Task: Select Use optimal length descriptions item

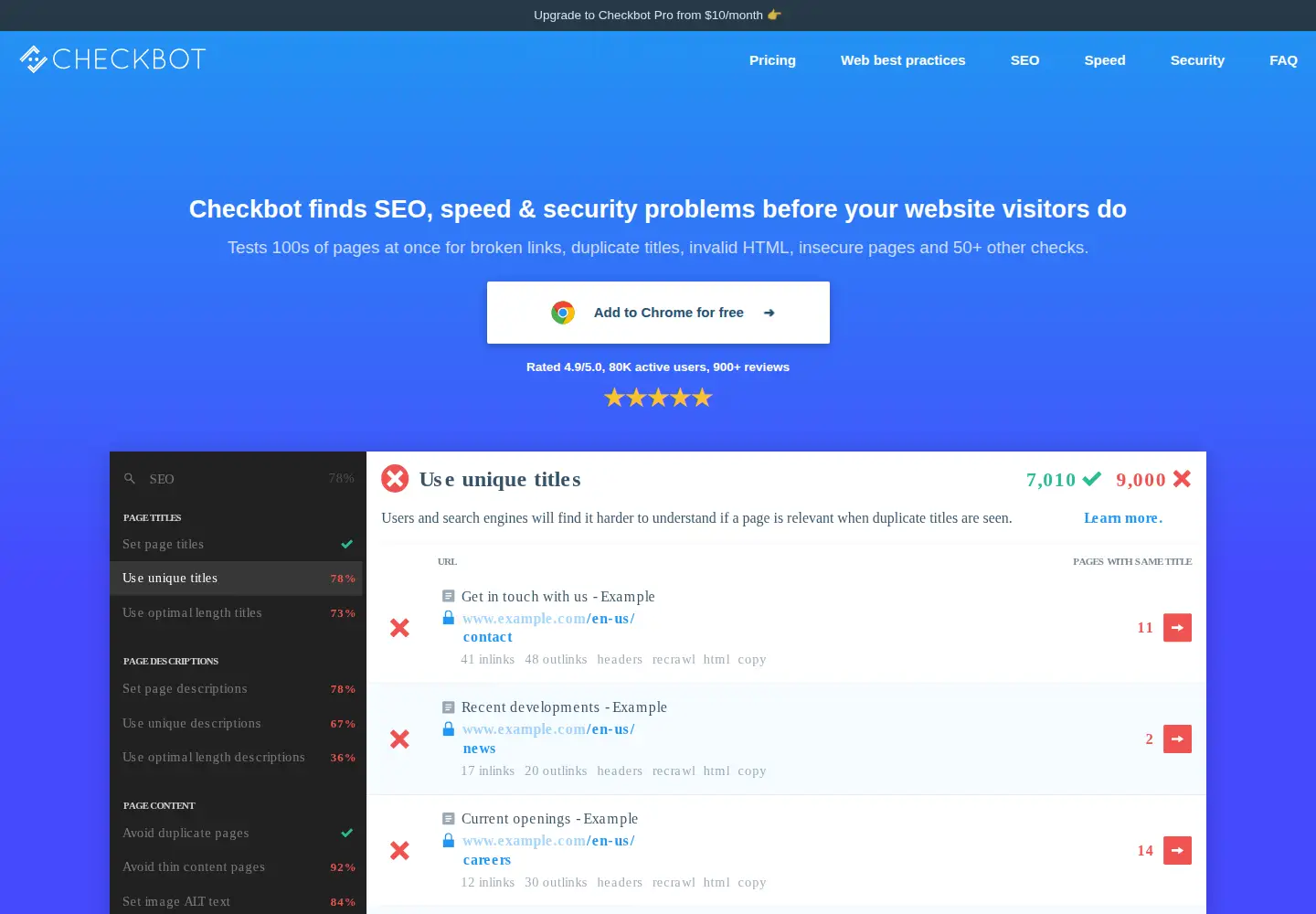Action: point(238,758)
